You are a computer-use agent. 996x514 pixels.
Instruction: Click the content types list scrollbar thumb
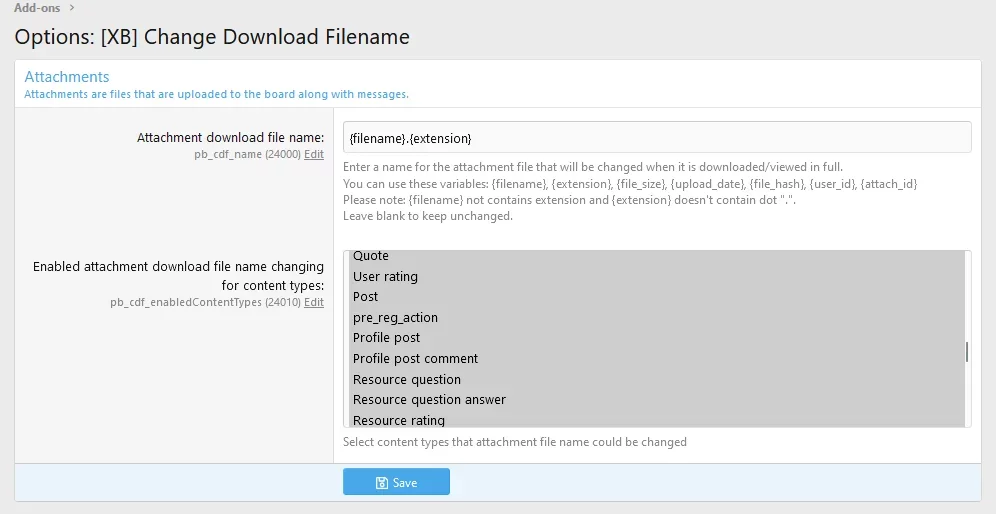coord(967,352)
